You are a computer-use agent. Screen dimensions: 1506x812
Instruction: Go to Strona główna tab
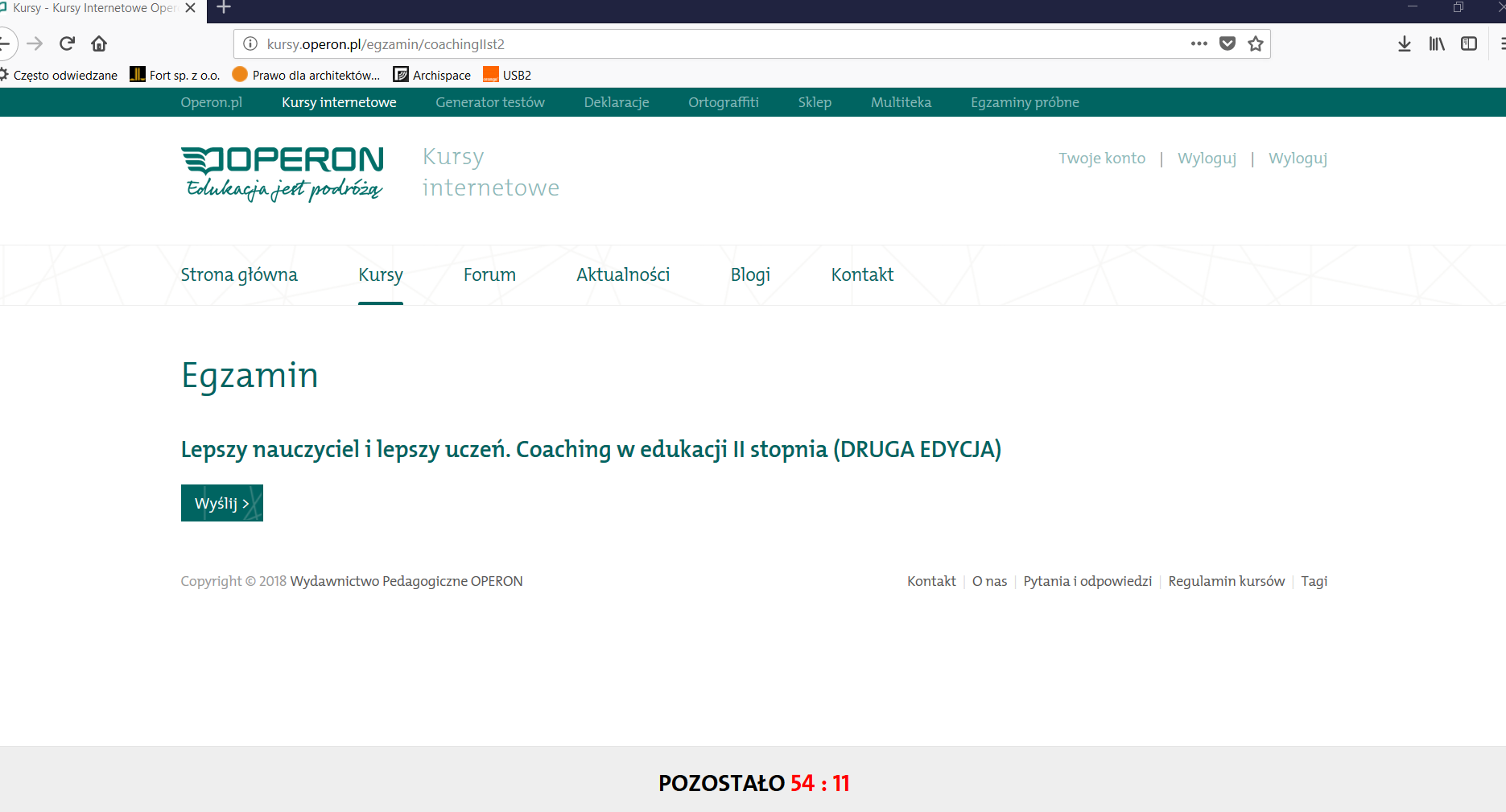(239, 275)
